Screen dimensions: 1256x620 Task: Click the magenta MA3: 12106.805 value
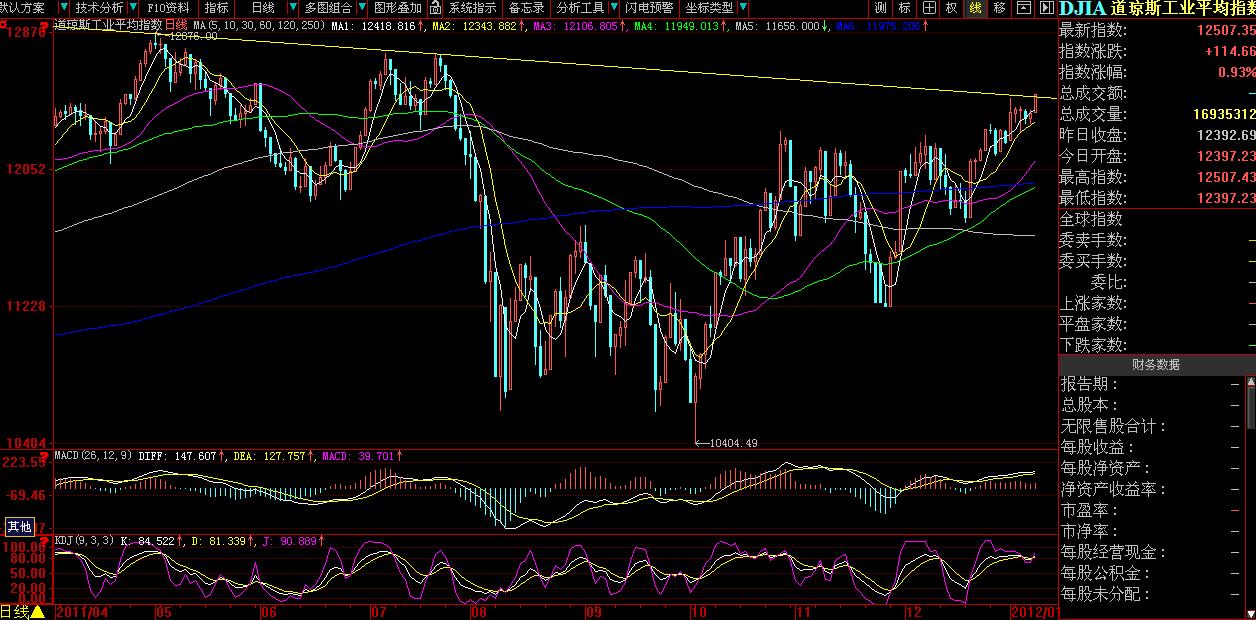coord(576,24)
